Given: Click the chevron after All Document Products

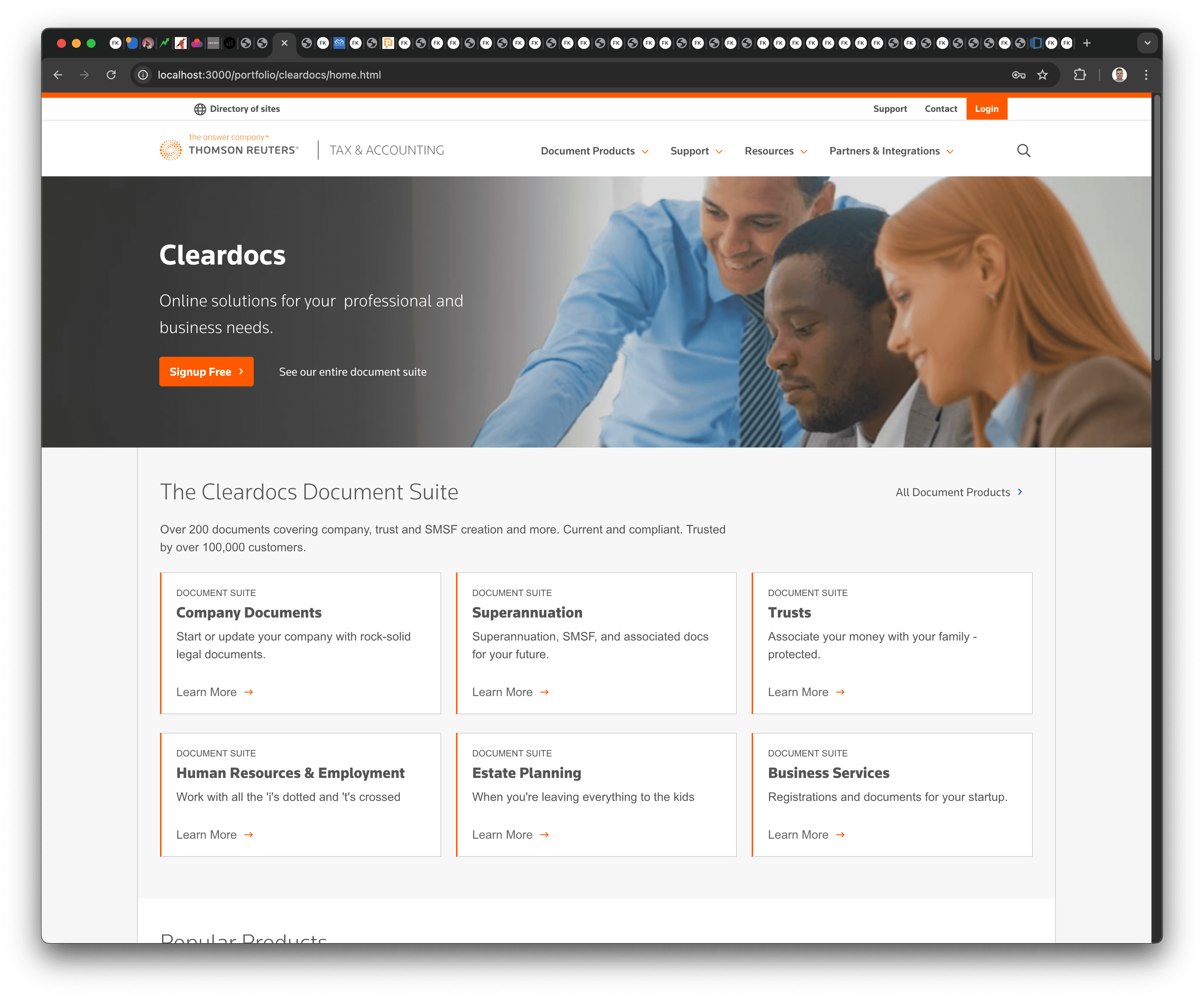Looking at the screenshot, I should coord(1020,492).
